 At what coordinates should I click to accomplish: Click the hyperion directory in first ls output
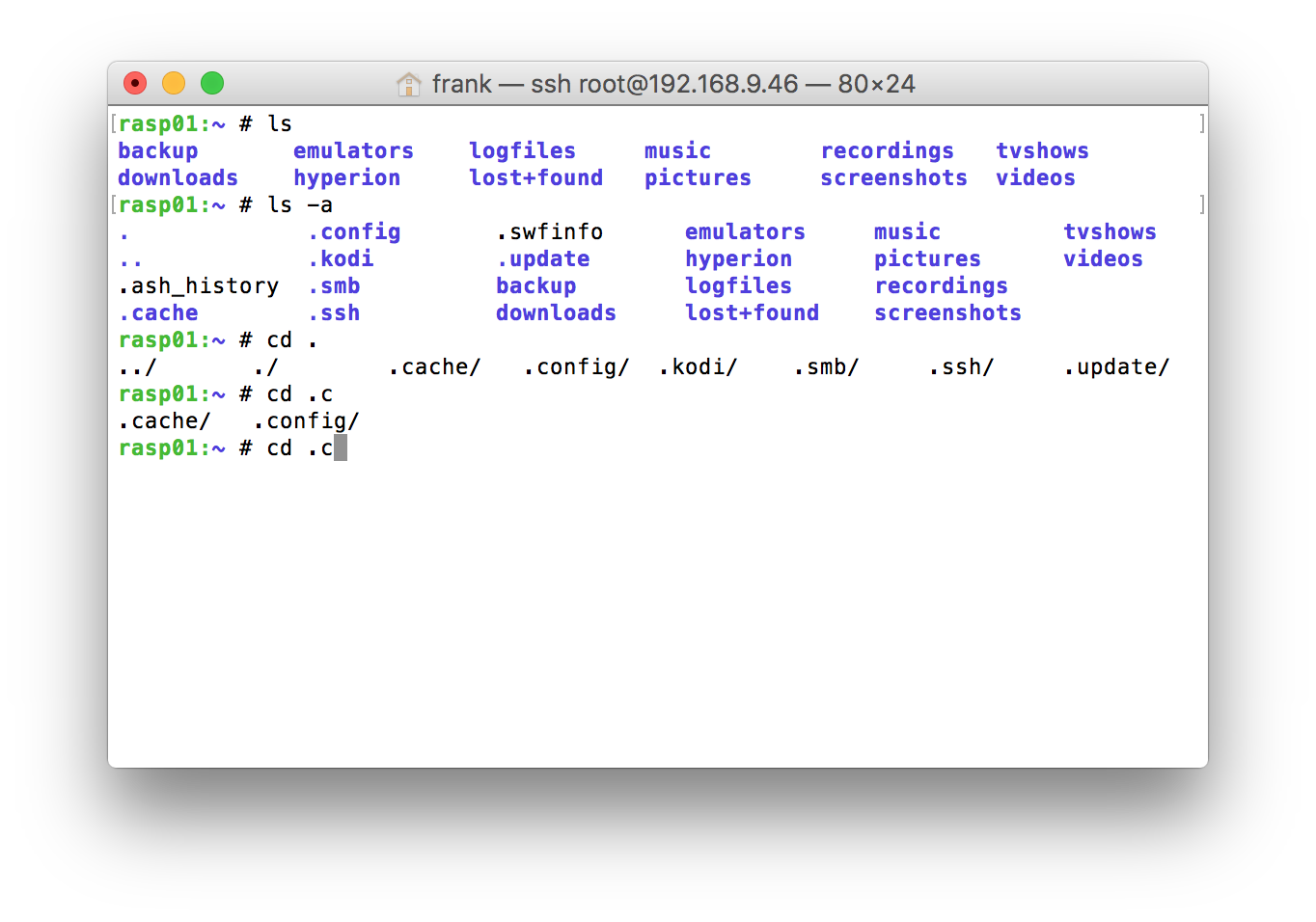pos(346,178)
